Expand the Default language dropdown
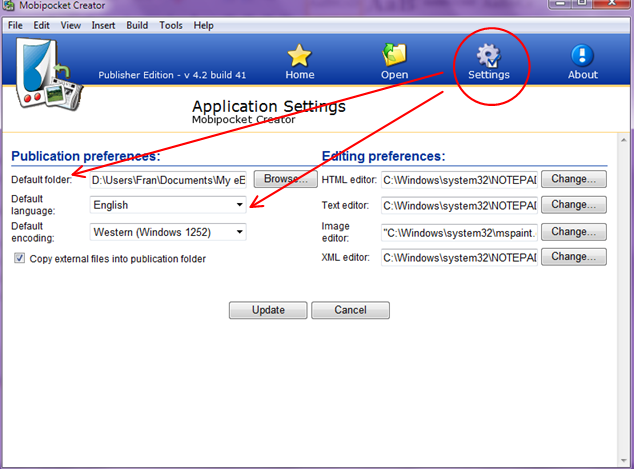This screenshot has height=469, width=635. 168,205
